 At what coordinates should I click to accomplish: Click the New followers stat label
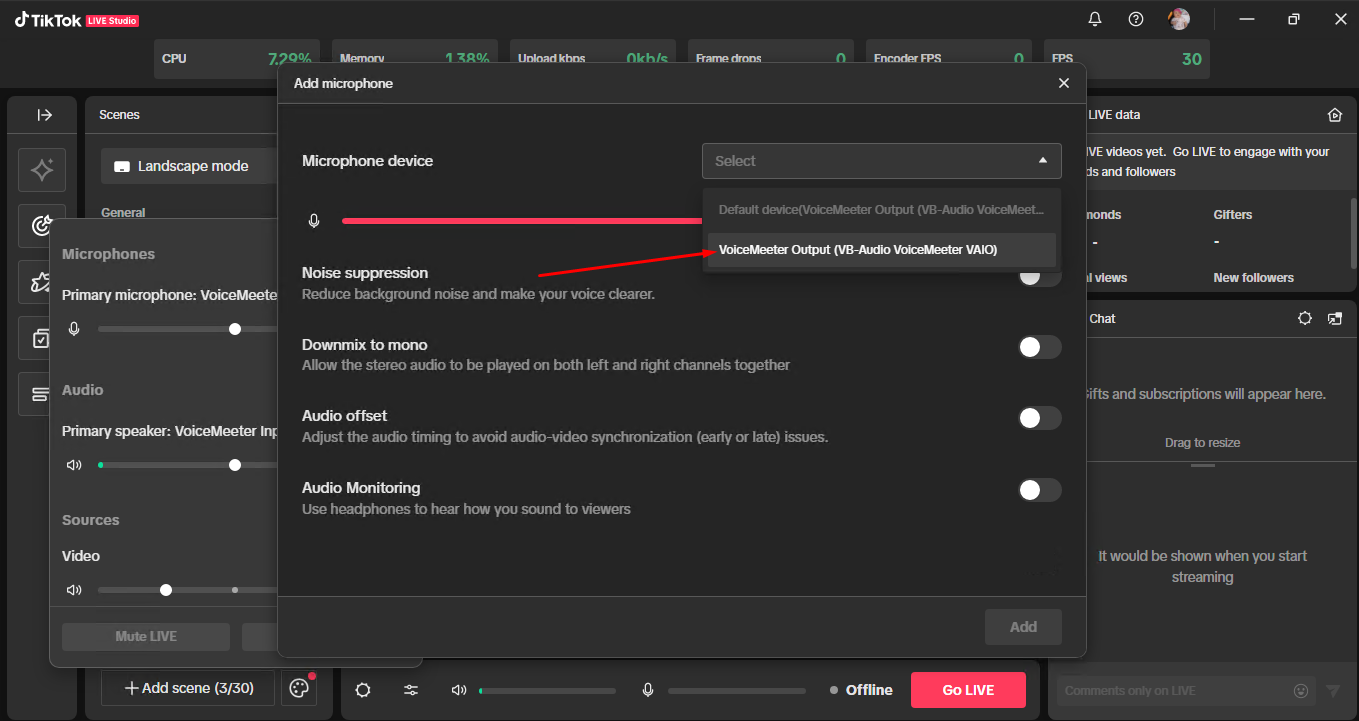tap(1253, 278)
